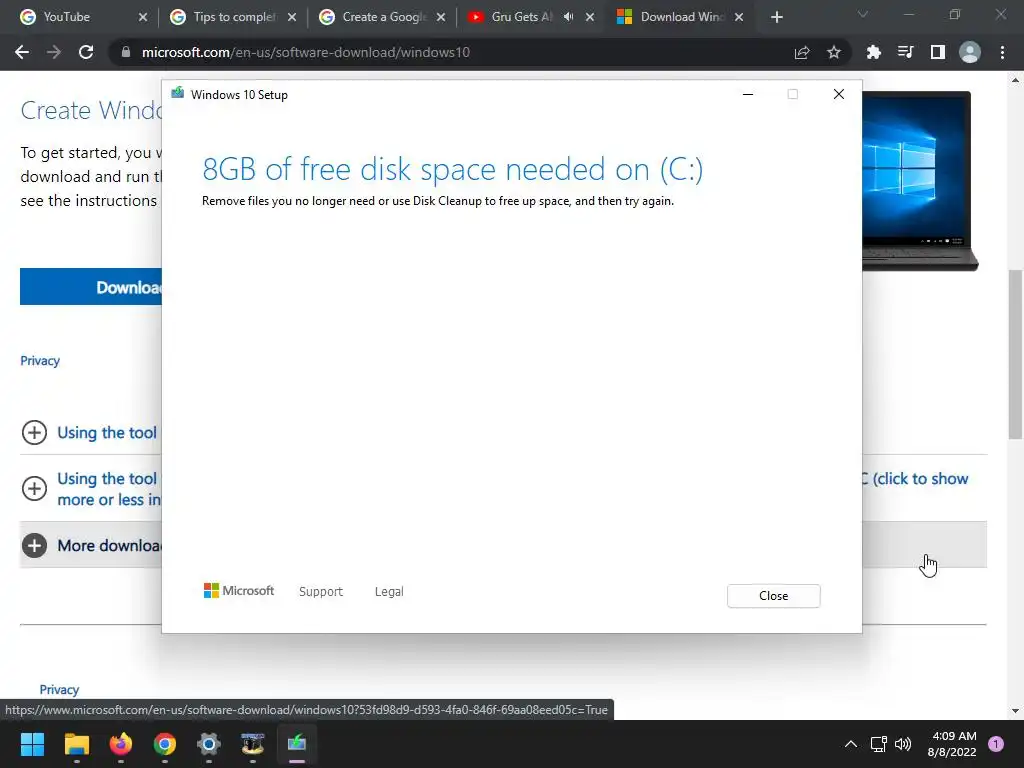Screen dimensions: 1024x768
Task: Open the bottom Privacy link on the page
Action: [x=59, y=690]
